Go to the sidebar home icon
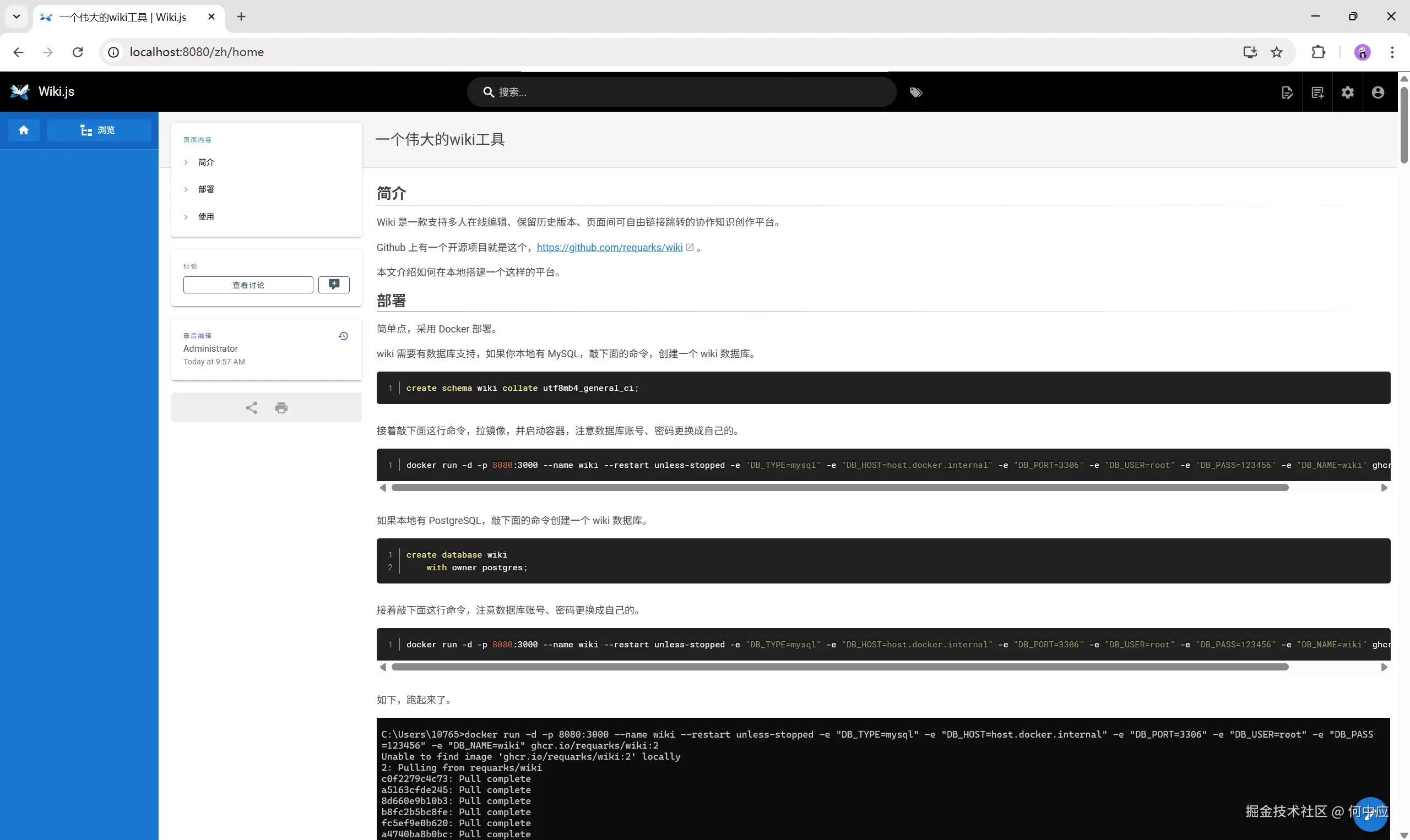 click(23, 130)
